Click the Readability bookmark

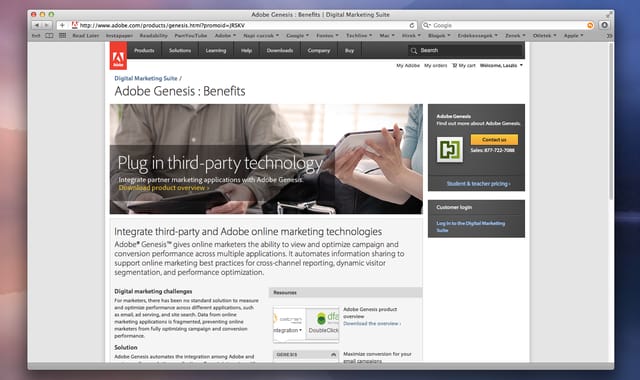(153, 36)
